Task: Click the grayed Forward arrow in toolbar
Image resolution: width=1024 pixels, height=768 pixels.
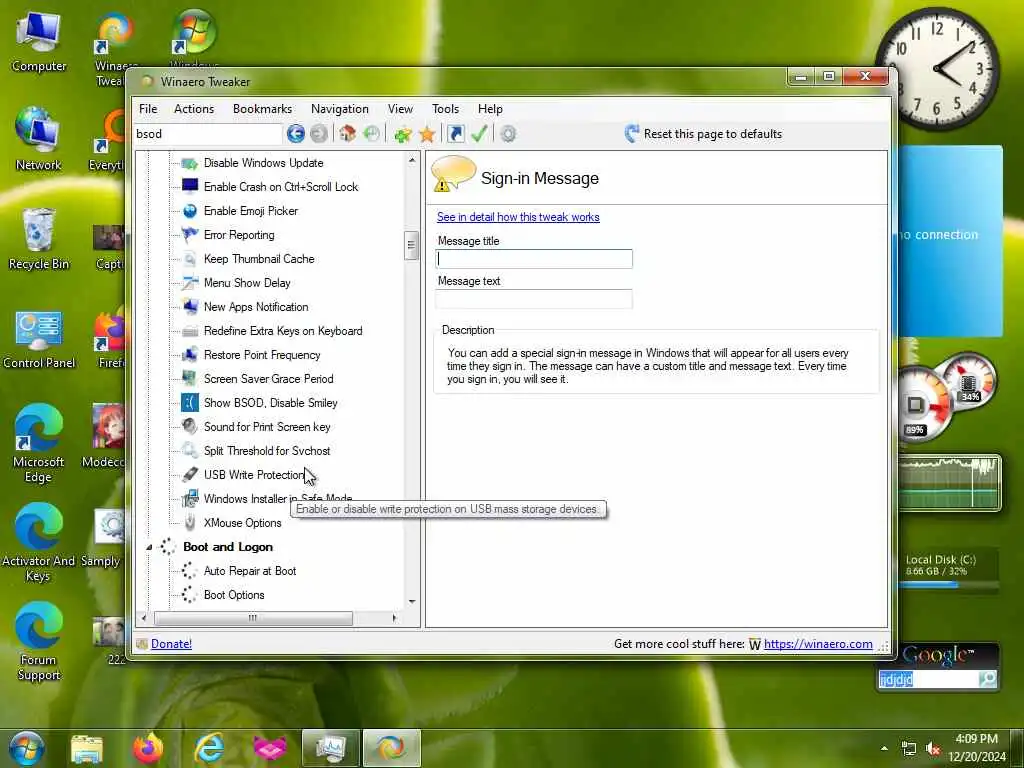Action: 319,134
